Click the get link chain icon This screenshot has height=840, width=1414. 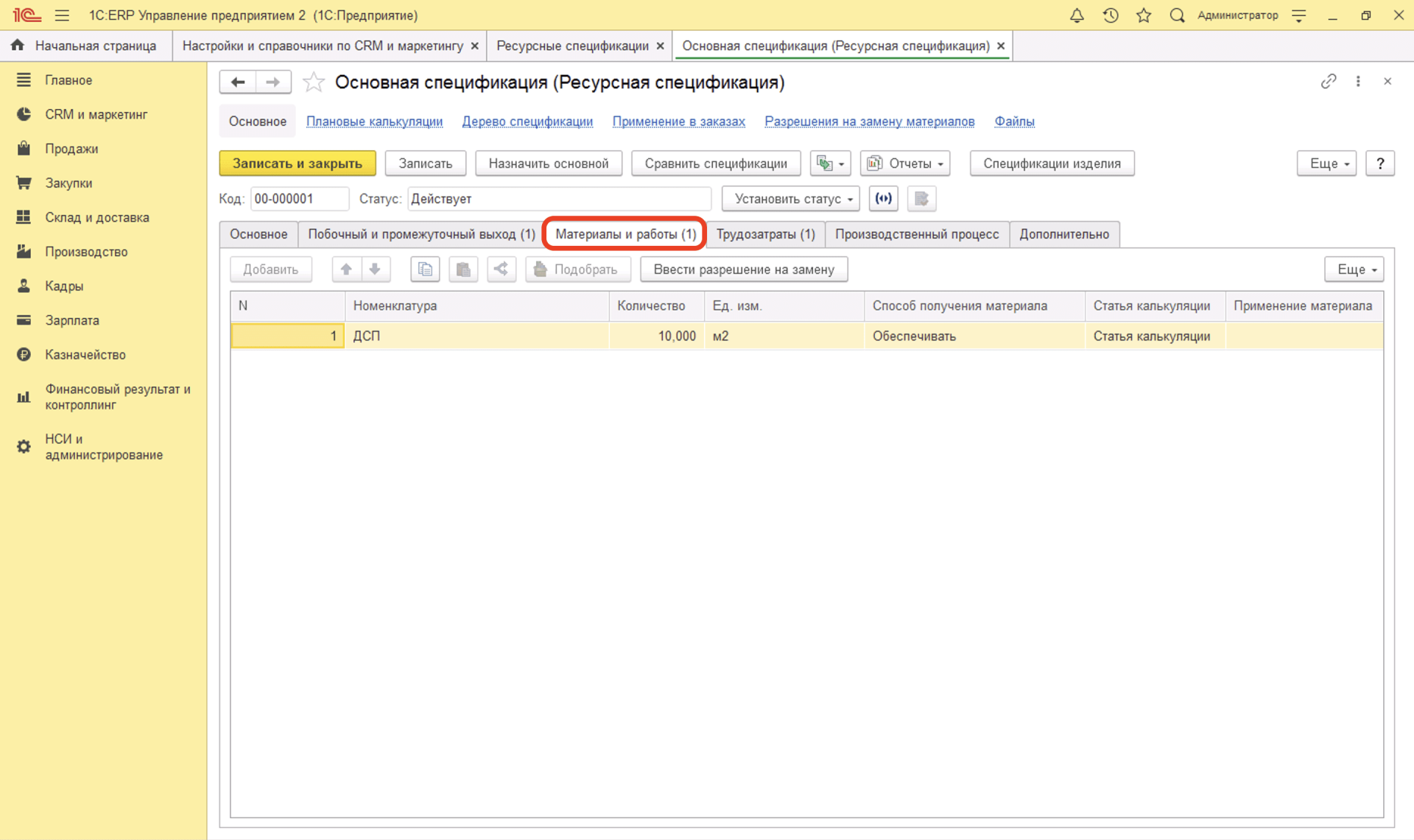[1328, 82]
